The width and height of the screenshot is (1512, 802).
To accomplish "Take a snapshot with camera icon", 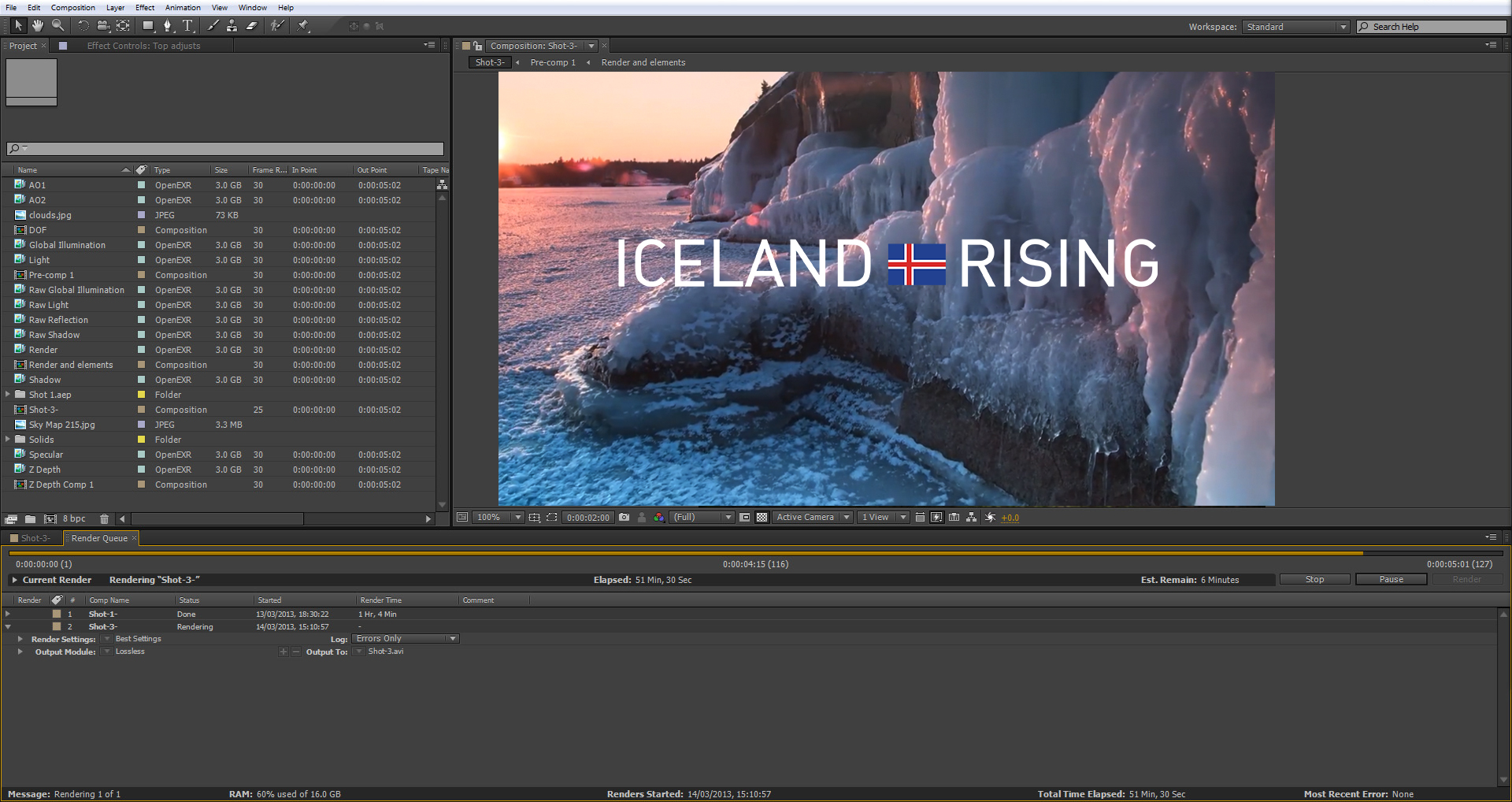I will [624, 518].
